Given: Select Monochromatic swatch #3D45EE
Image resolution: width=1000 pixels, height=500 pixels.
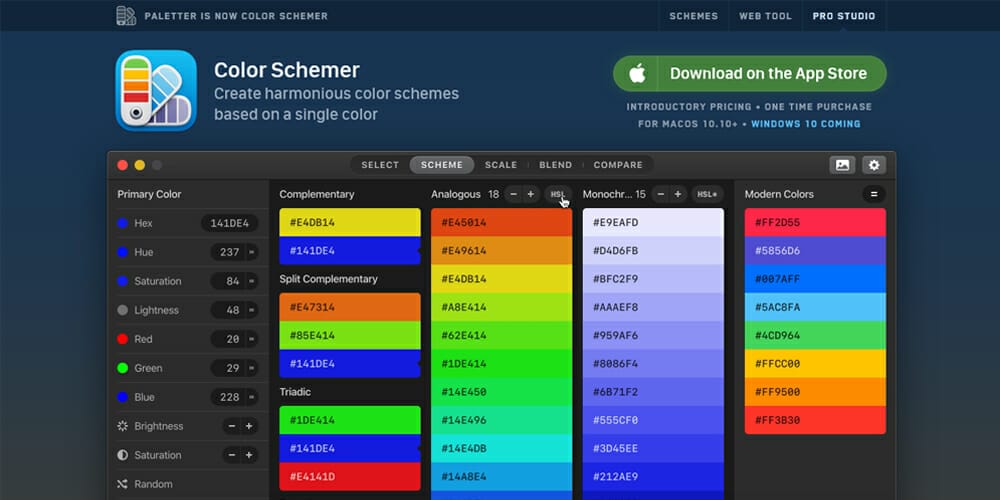Looking at the screenshot, I should pyautogui.click(x=653, y=448).
